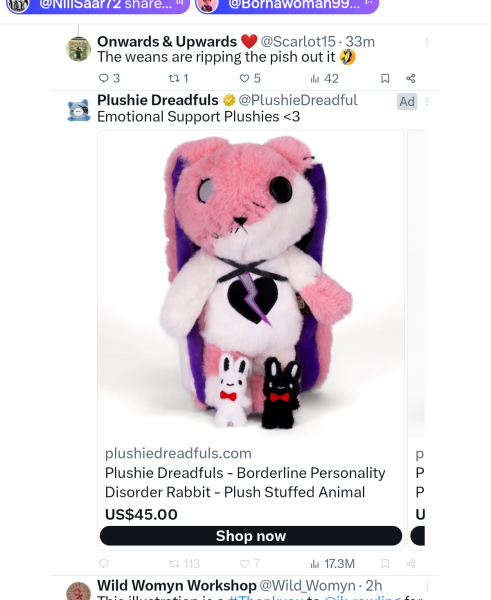Open the @NiliSaar72 shared pill at top

click(98, 5)
